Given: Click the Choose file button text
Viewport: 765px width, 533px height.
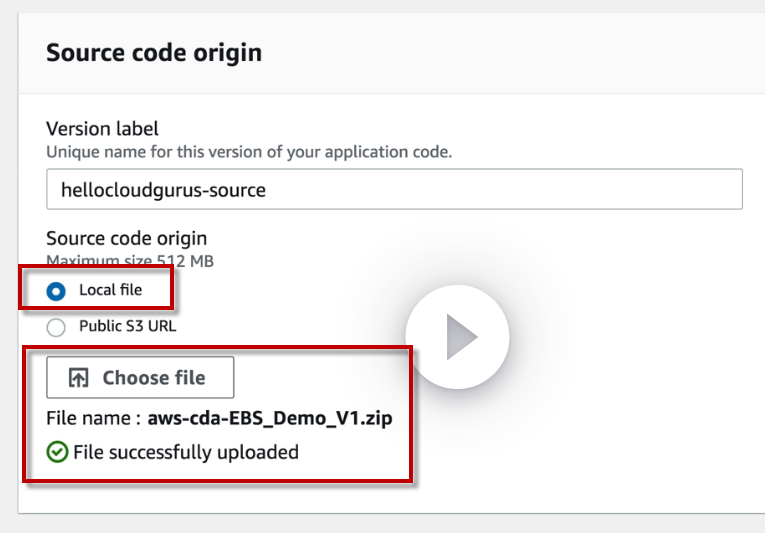Looking at the screenshot, I should (x=153, y=378).
